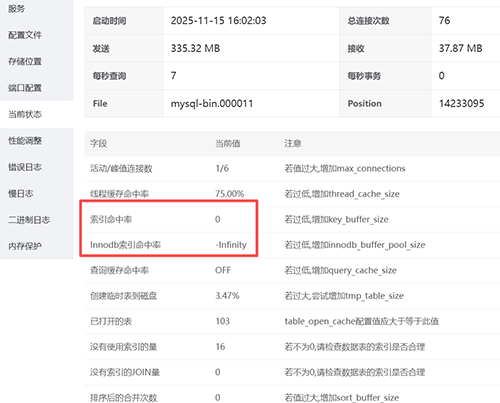Screen dimensions: 500x403
Task: Click the 没有使用索引的量 row label
Action: pyautogui.click(x=123, y=347)
